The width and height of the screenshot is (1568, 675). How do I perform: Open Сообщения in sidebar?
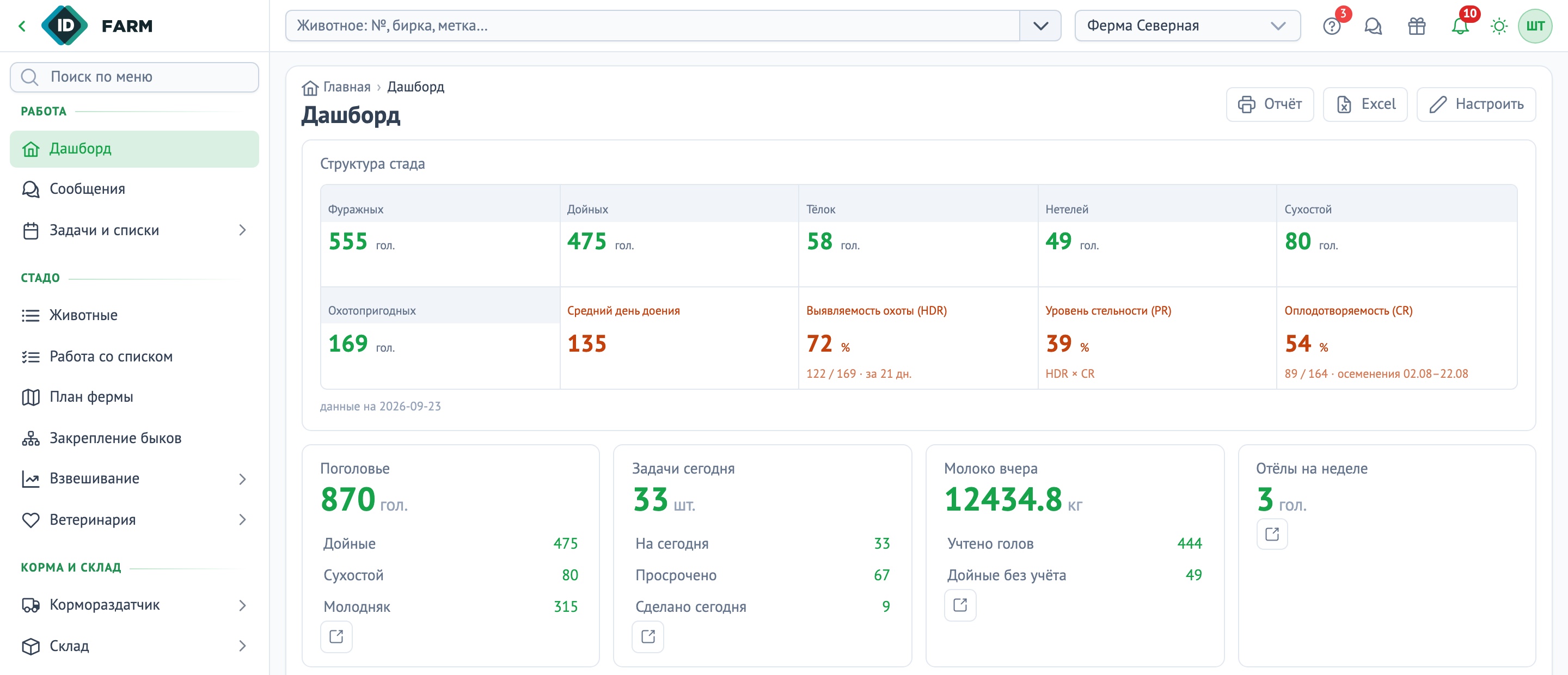[x=134, y=189]
